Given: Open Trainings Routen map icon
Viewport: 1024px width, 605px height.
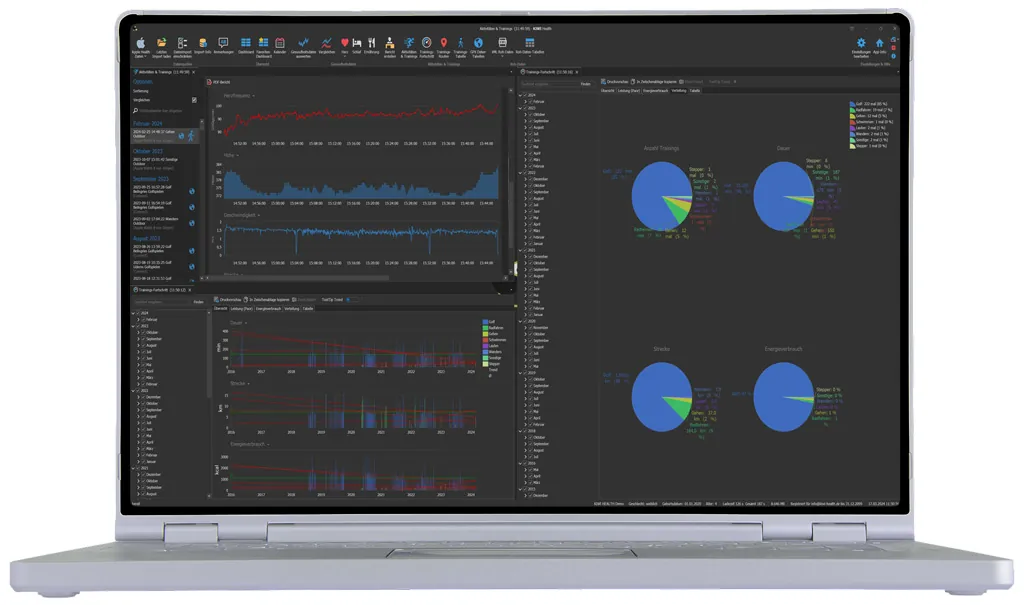Looking at the screenshot, I should click(443, 44).
